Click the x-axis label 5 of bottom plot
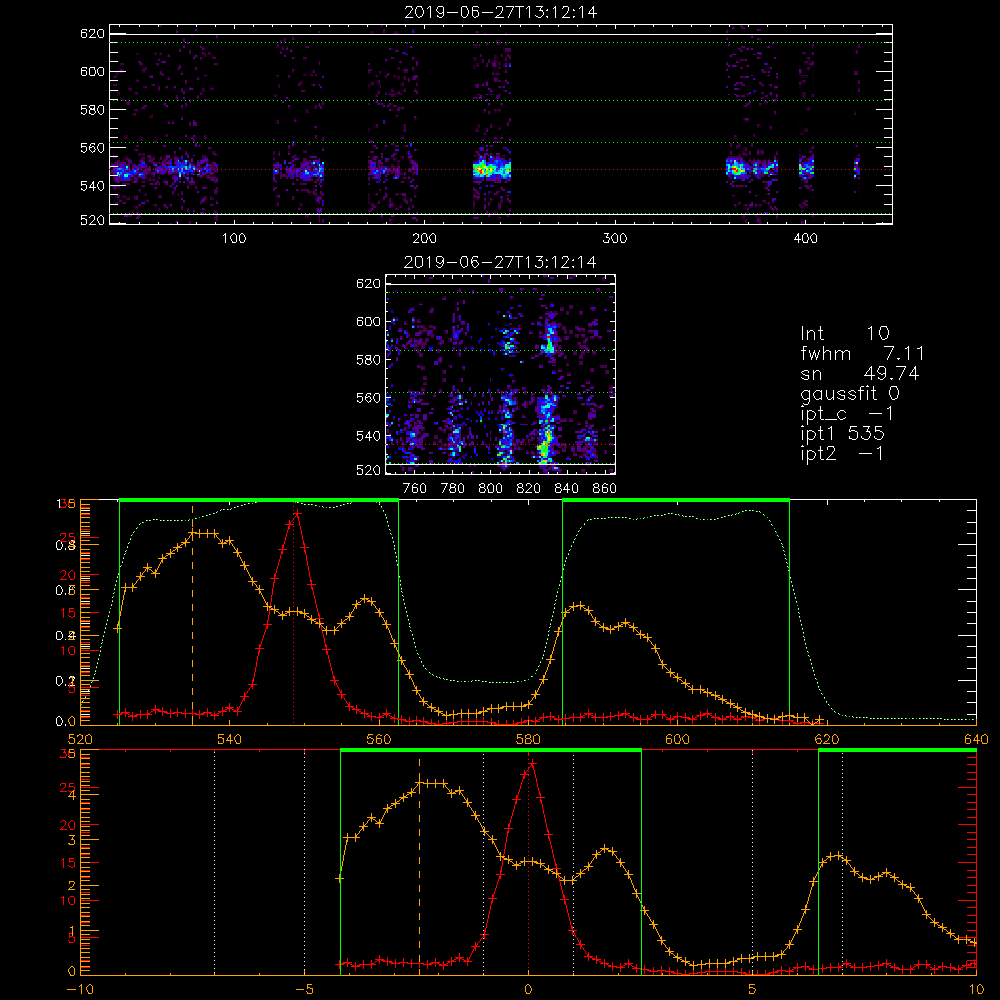The image size is (1000, 1000). 753,990
